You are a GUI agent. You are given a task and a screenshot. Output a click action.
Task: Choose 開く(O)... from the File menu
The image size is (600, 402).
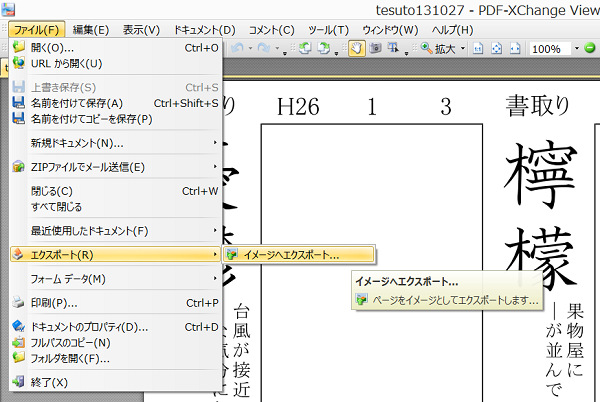tap(116, 47)
